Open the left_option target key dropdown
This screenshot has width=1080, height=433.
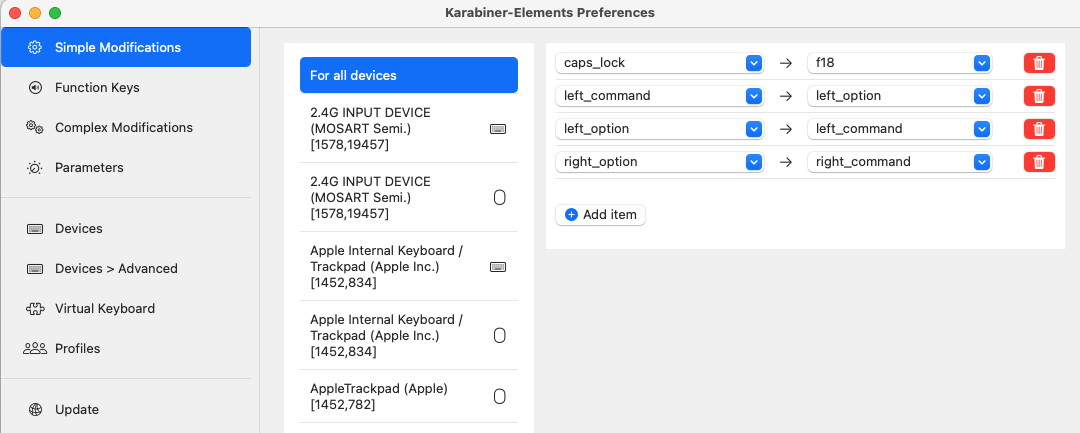(x=900, y=96)
